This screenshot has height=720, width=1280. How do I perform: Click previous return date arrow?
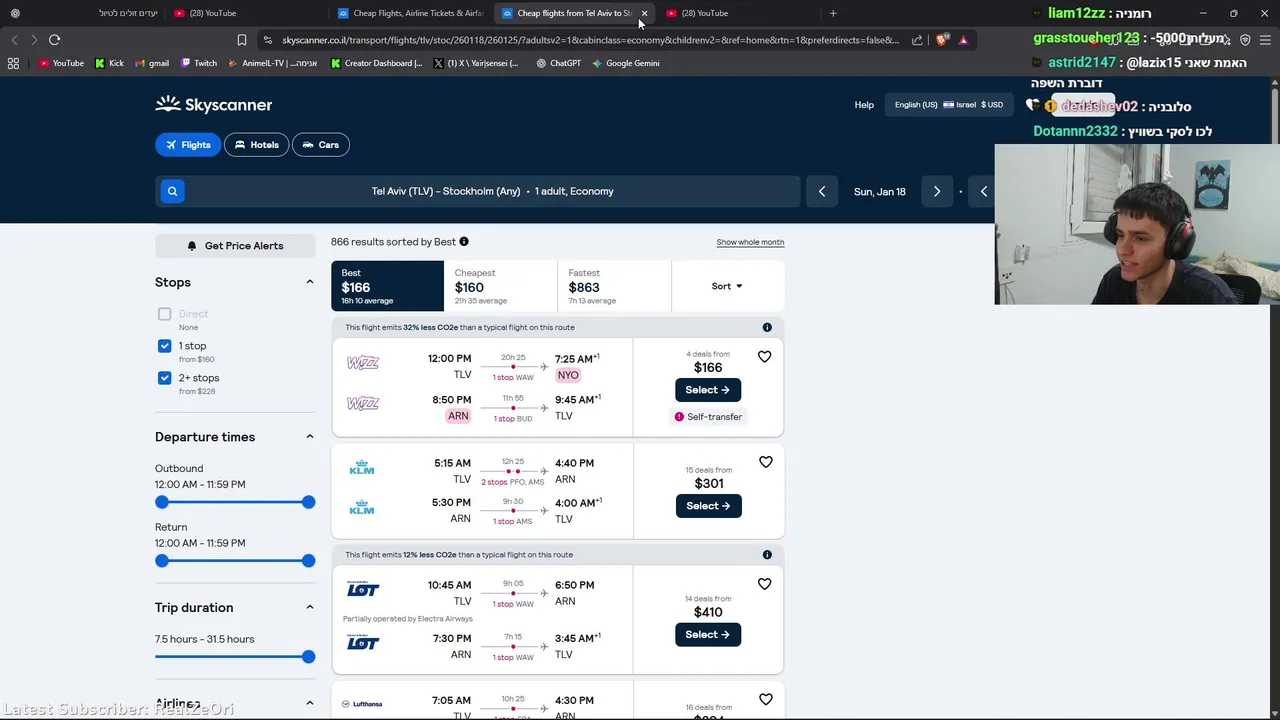984,191
